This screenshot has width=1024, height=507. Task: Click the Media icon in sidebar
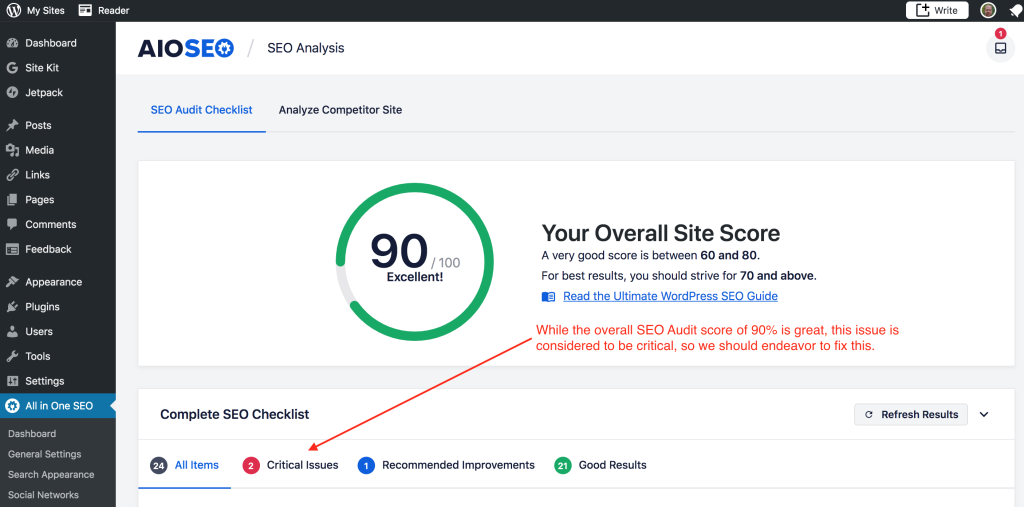click(x=12, y=150)
